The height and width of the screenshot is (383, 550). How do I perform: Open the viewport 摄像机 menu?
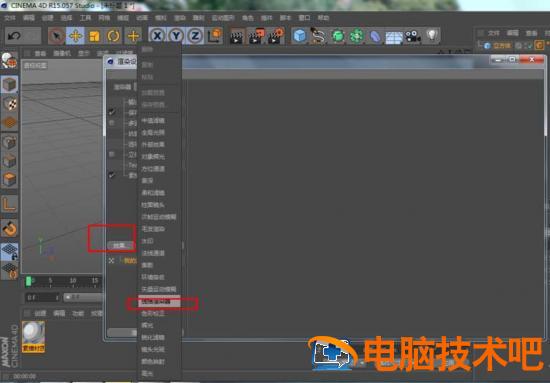click(x=62, y=53)
